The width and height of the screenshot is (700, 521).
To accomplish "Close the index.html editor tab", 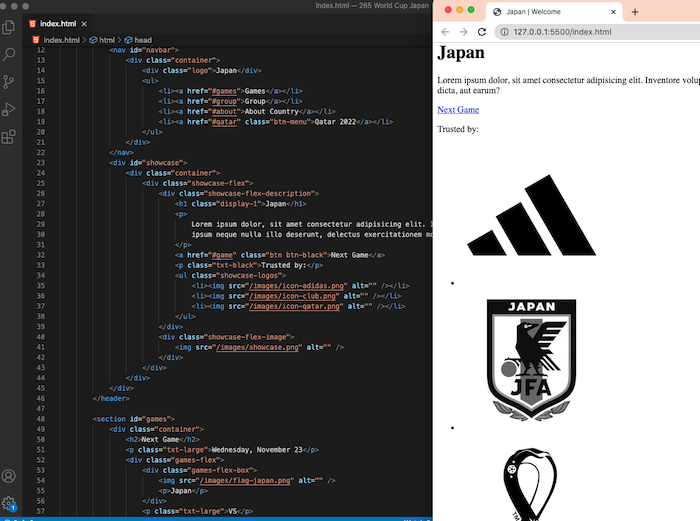I will click(x=84, y=24).
